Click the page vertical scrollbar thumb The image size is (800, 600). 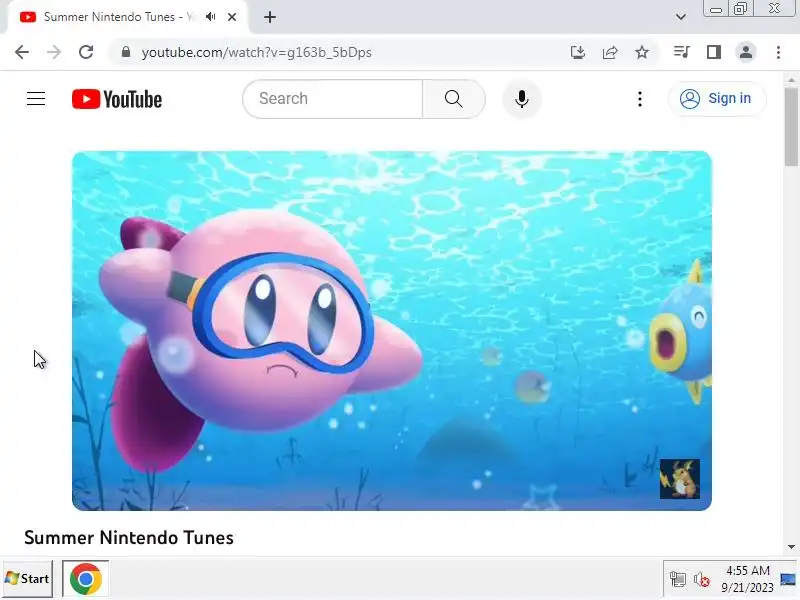pyautogui.click(x=791, y=127)
